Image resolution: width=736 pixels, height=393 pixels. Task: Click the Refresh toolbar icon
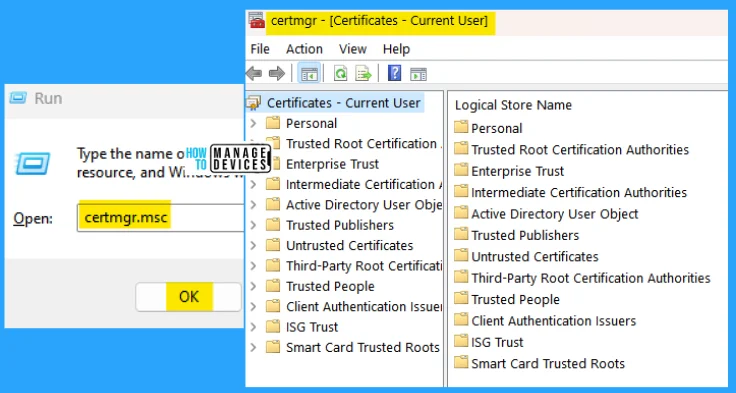coord(340,73)
